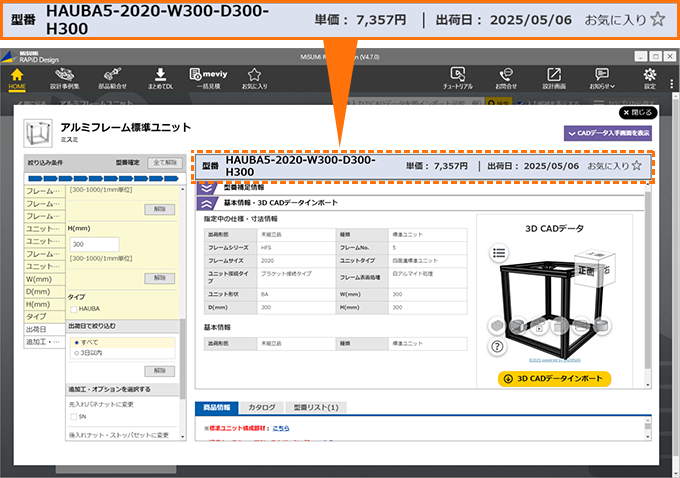Go to the HOME icon in toolbar

coord(17,78)
